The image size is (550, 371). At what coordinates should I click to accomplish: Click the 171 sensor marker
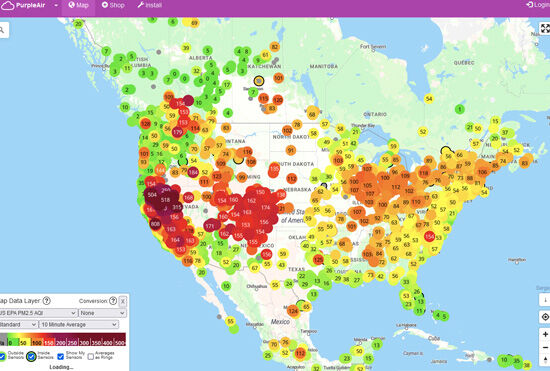(210, 226)
